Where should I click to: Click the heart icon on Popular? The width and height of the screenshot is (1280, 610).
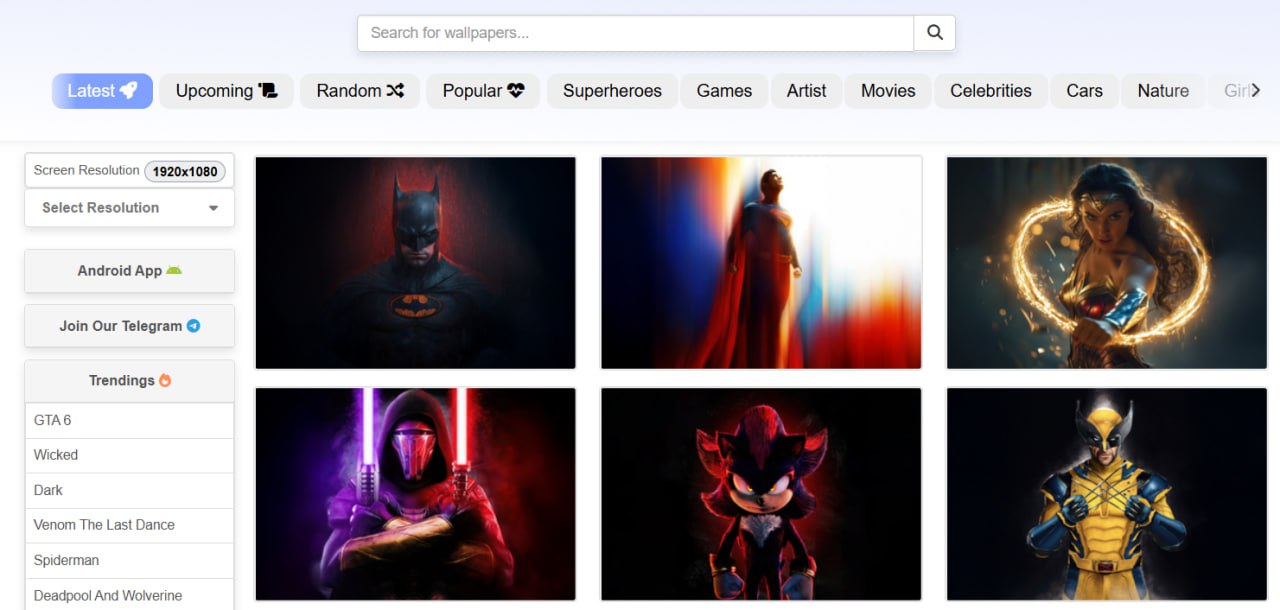coord(516,91)
